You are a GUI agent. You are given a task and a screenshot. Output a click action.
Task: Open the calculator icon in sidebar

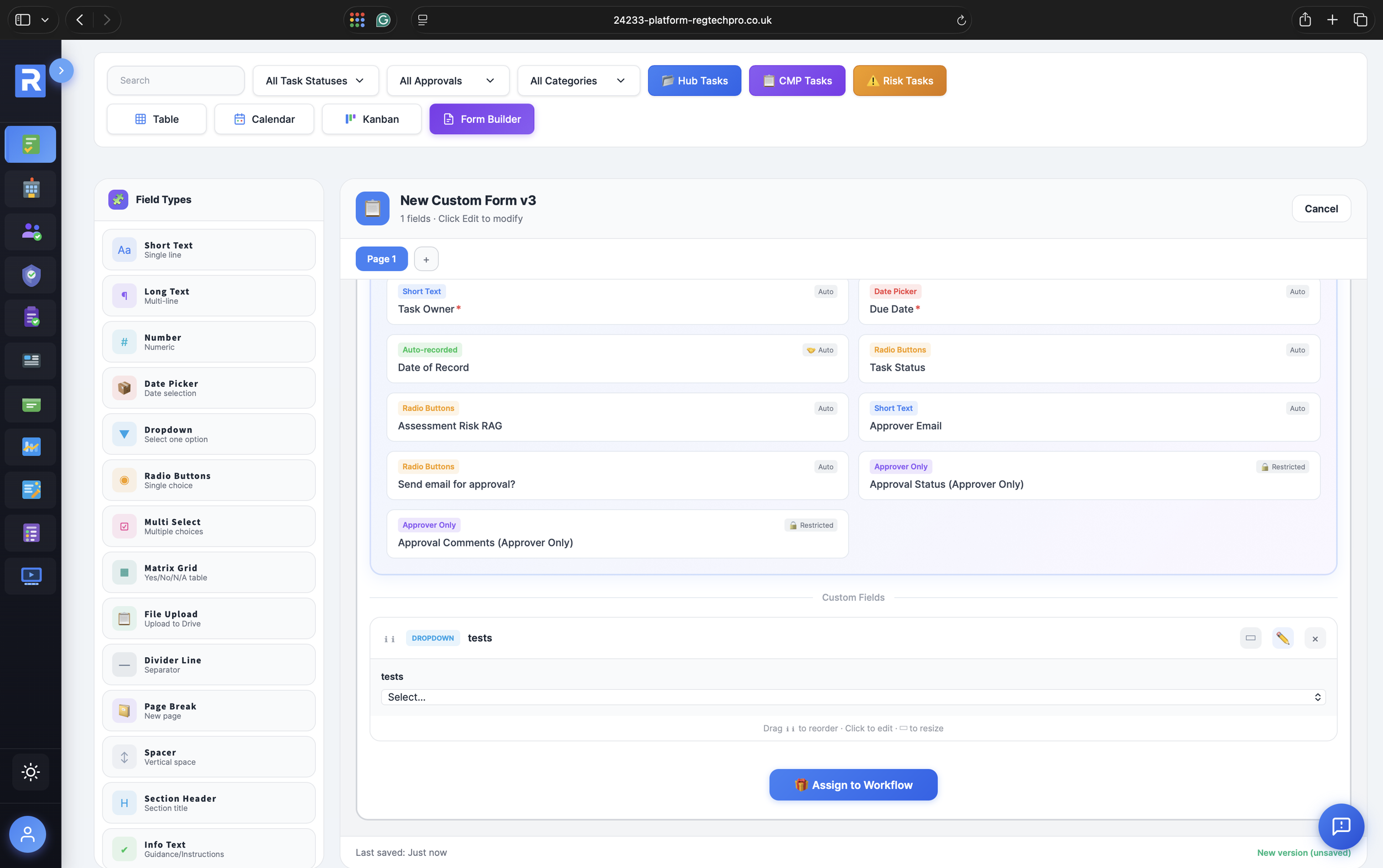(x=31, y=188)
